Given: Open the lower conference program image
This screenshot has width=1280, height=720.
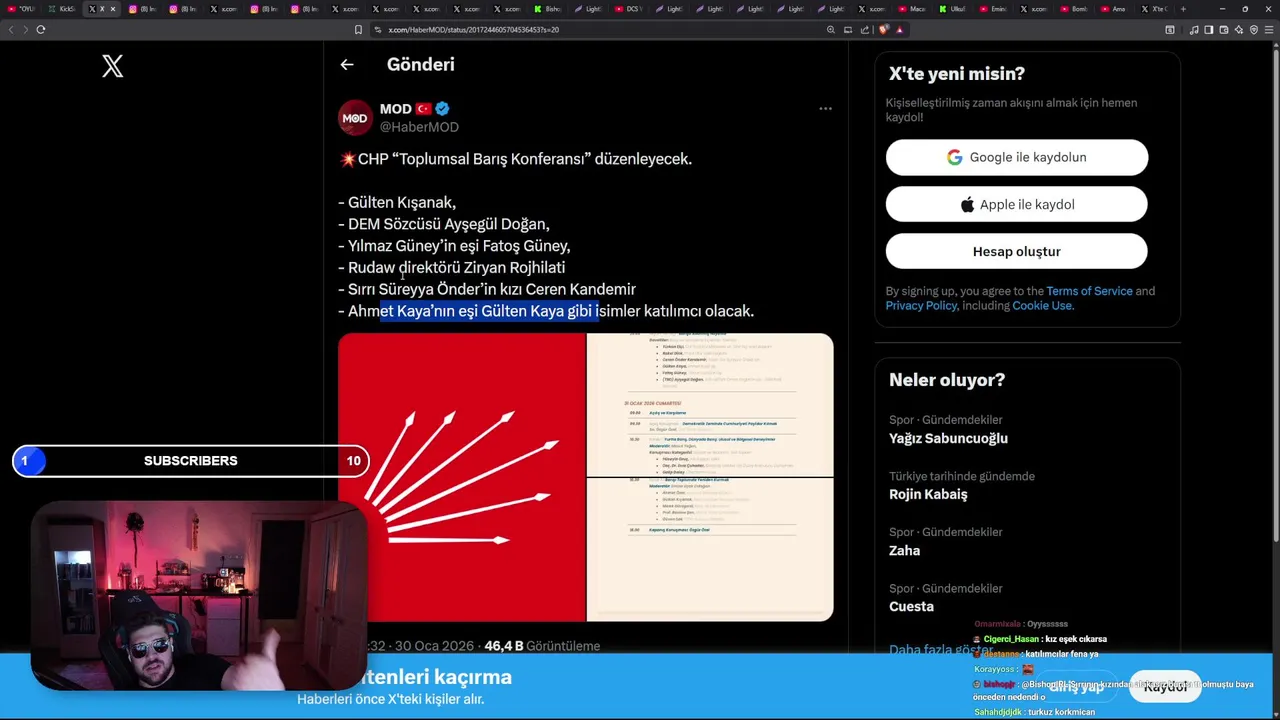Looking at the screenshot, I should [x=710, y=550].
